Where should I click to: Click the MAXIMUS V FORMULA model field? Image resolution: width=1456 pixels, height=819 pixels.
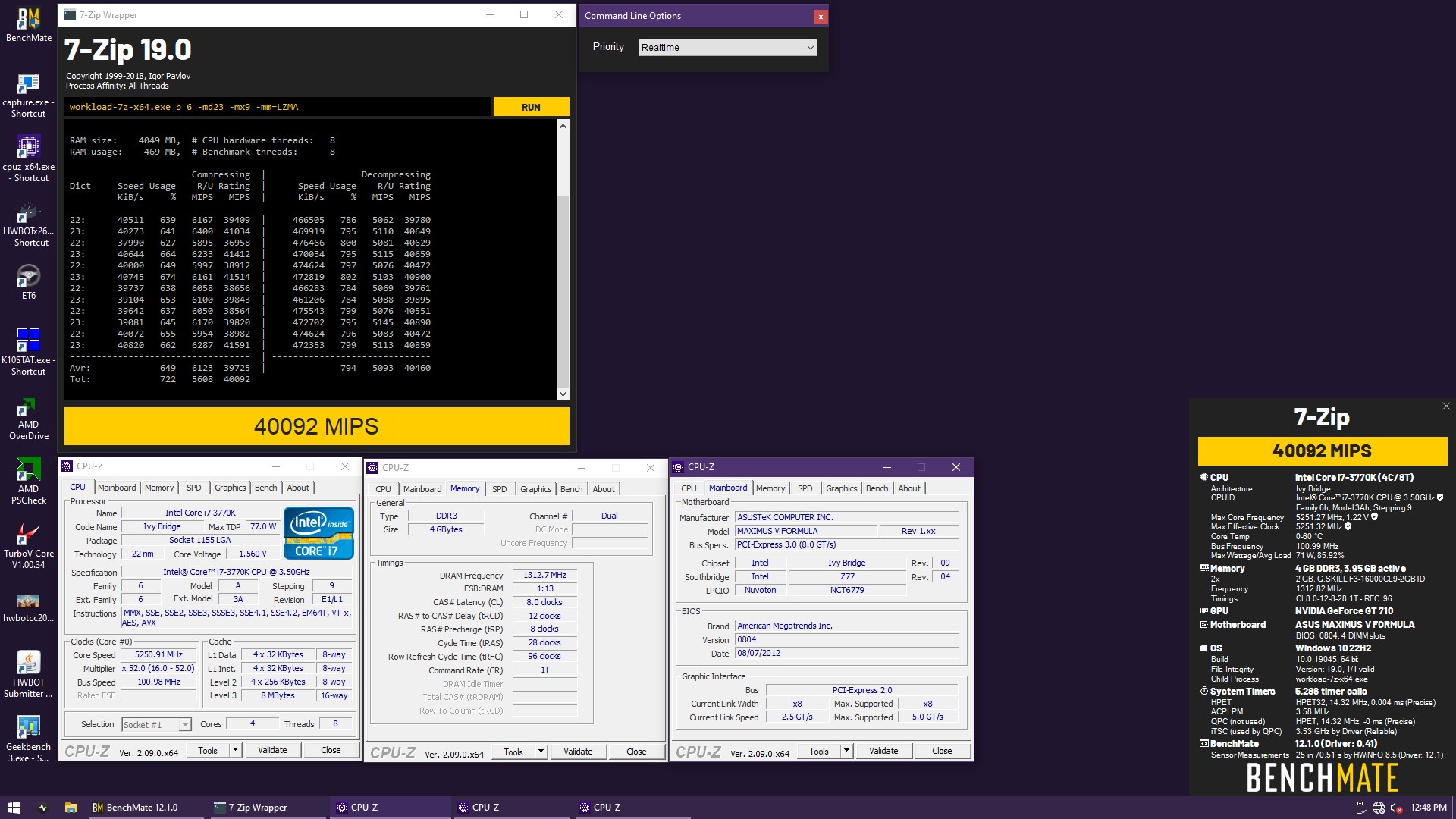click(x=805, y=532)
